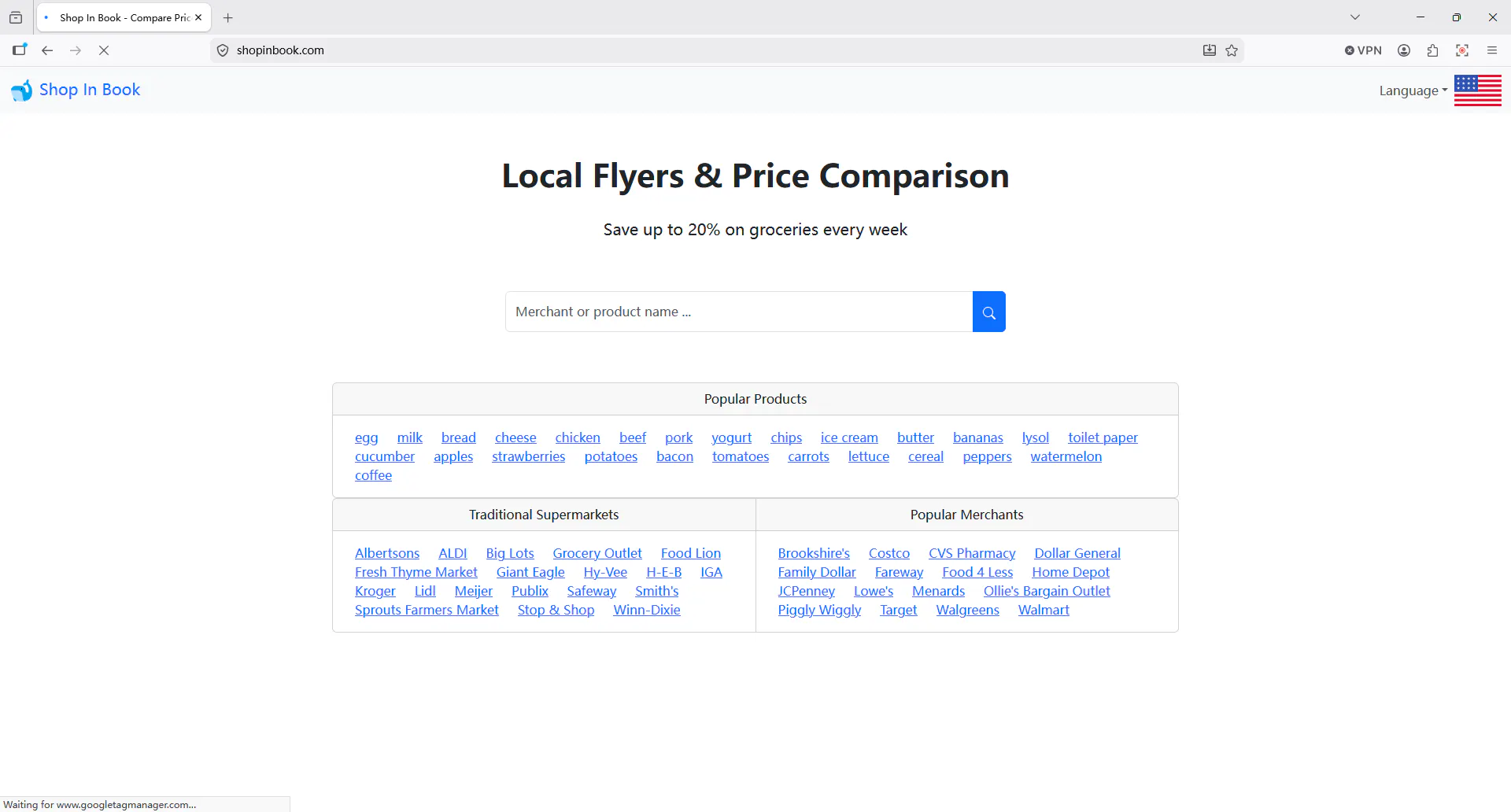Viewport: 1511px width, 812px height.
Task: Focus the Merchant or product name search field
Action: pos(739,312)
